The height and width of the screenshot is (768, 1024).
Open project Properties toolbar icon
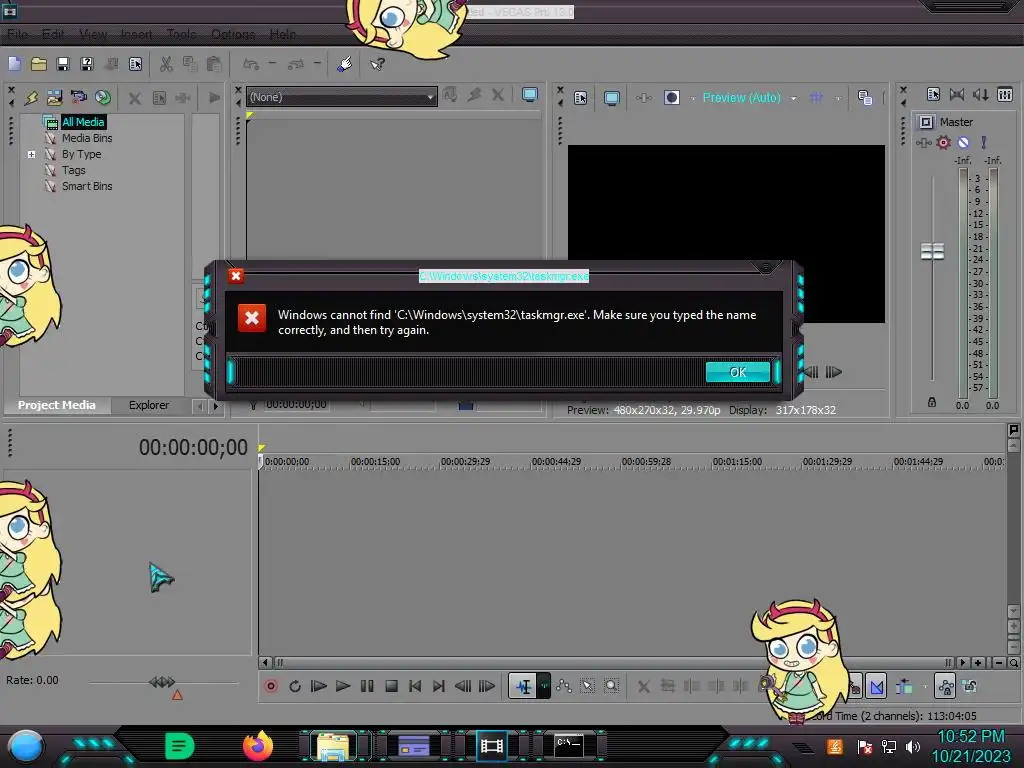click(x=135, y=64)
